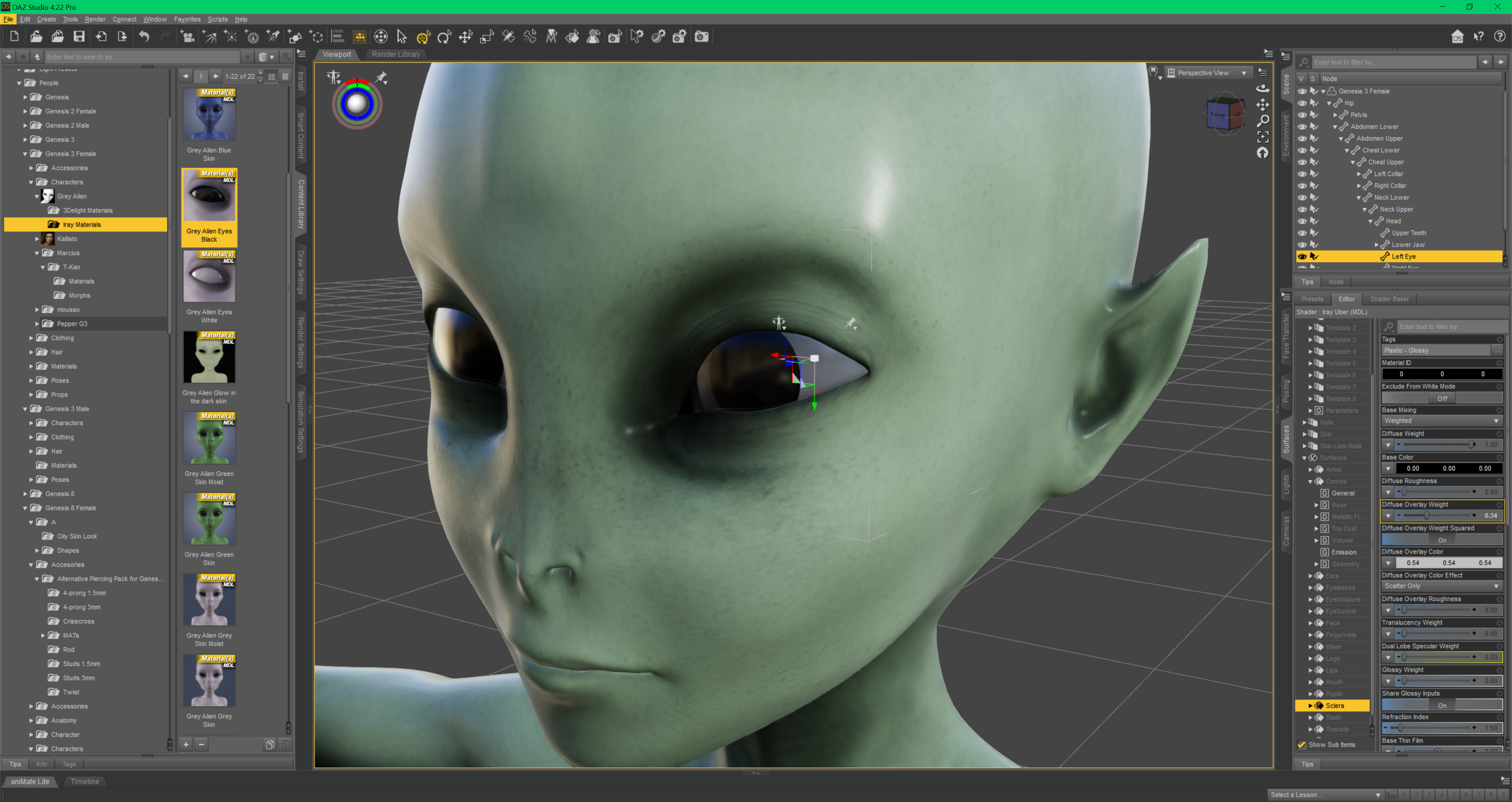Toggle Exclude From White Mode switch
The height and width of the screenshot is (802, 1512).
(1442, 398)
